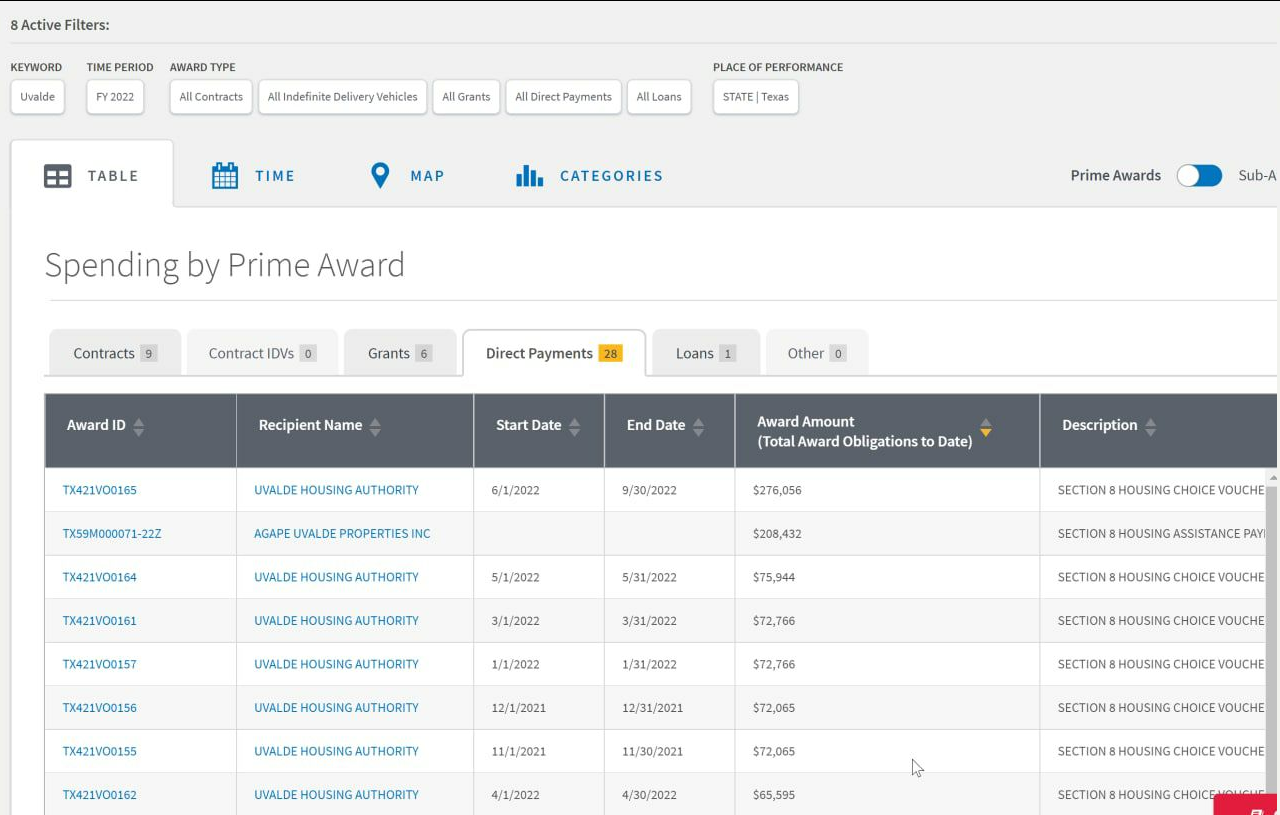Open award TX421VO0162

(x=99, y=795)
